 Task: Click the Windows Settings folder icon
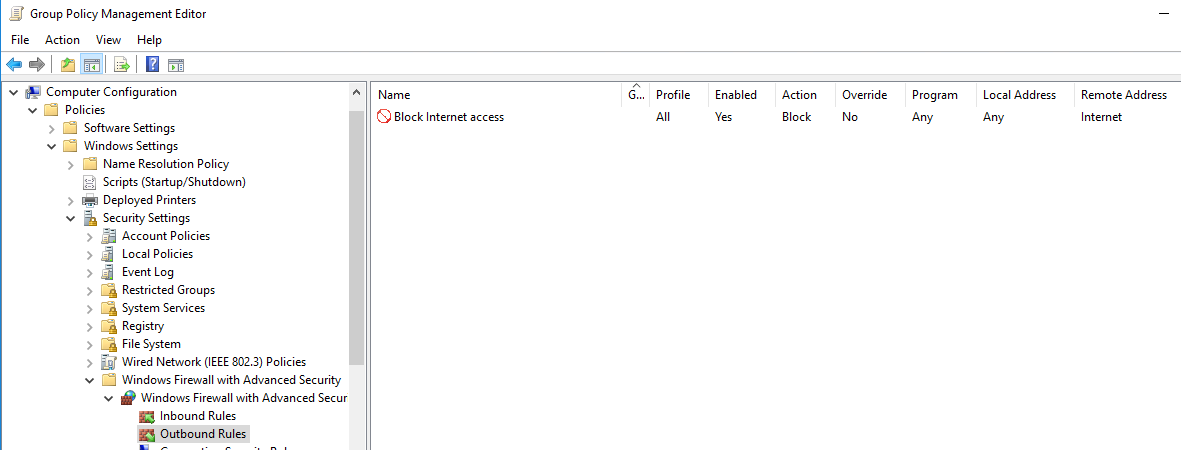point(70,146)
